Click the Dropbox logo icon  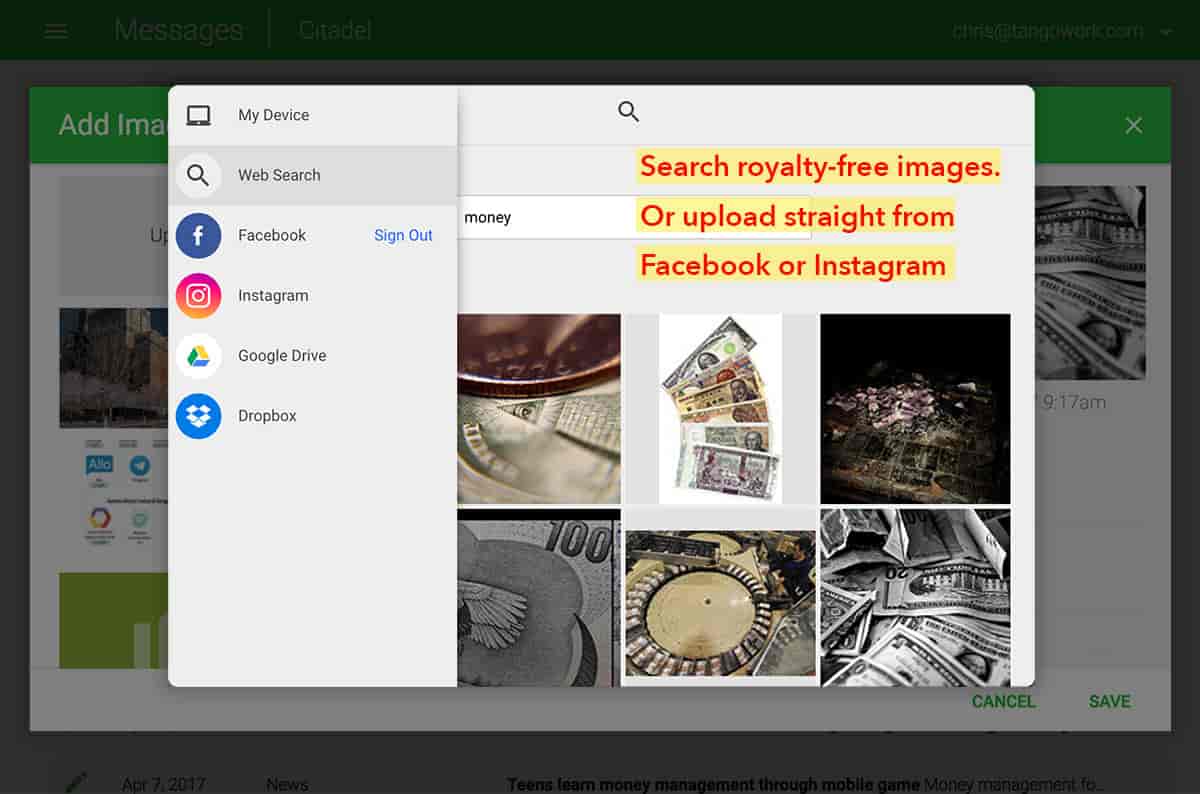(x=198, y=416)
